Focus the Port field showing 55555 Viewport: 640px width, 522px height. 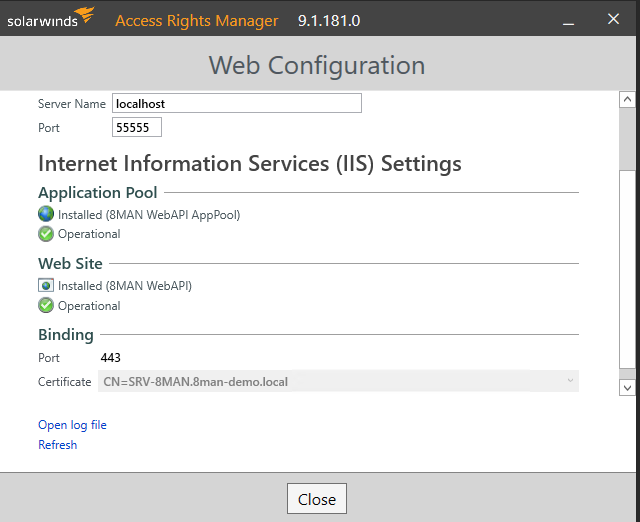[x=137, y=127]
